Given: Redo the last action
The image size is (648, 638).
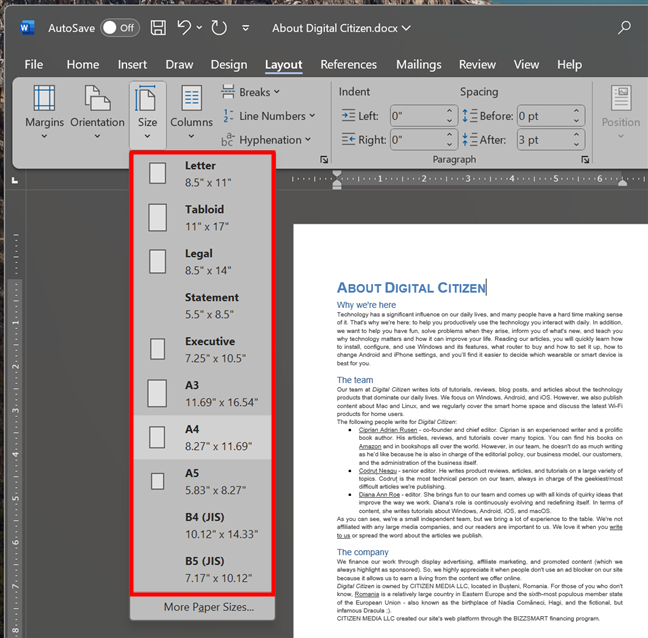Looking at the screenshot, I should point(219,28).
